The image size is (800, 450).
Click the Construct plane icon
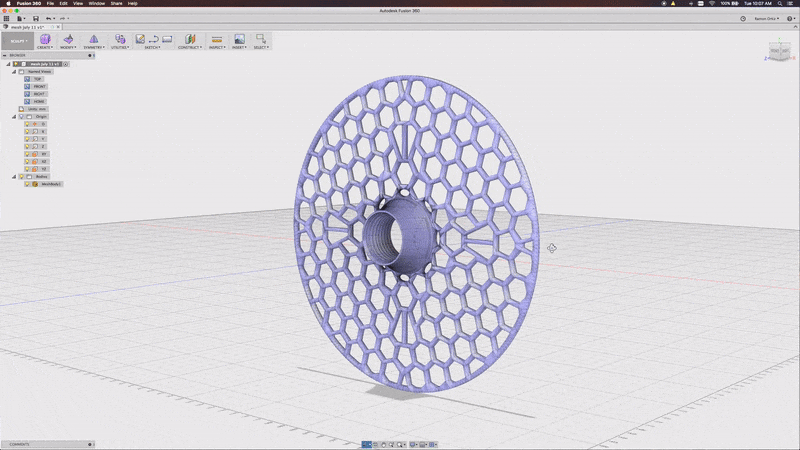point(190,39)
